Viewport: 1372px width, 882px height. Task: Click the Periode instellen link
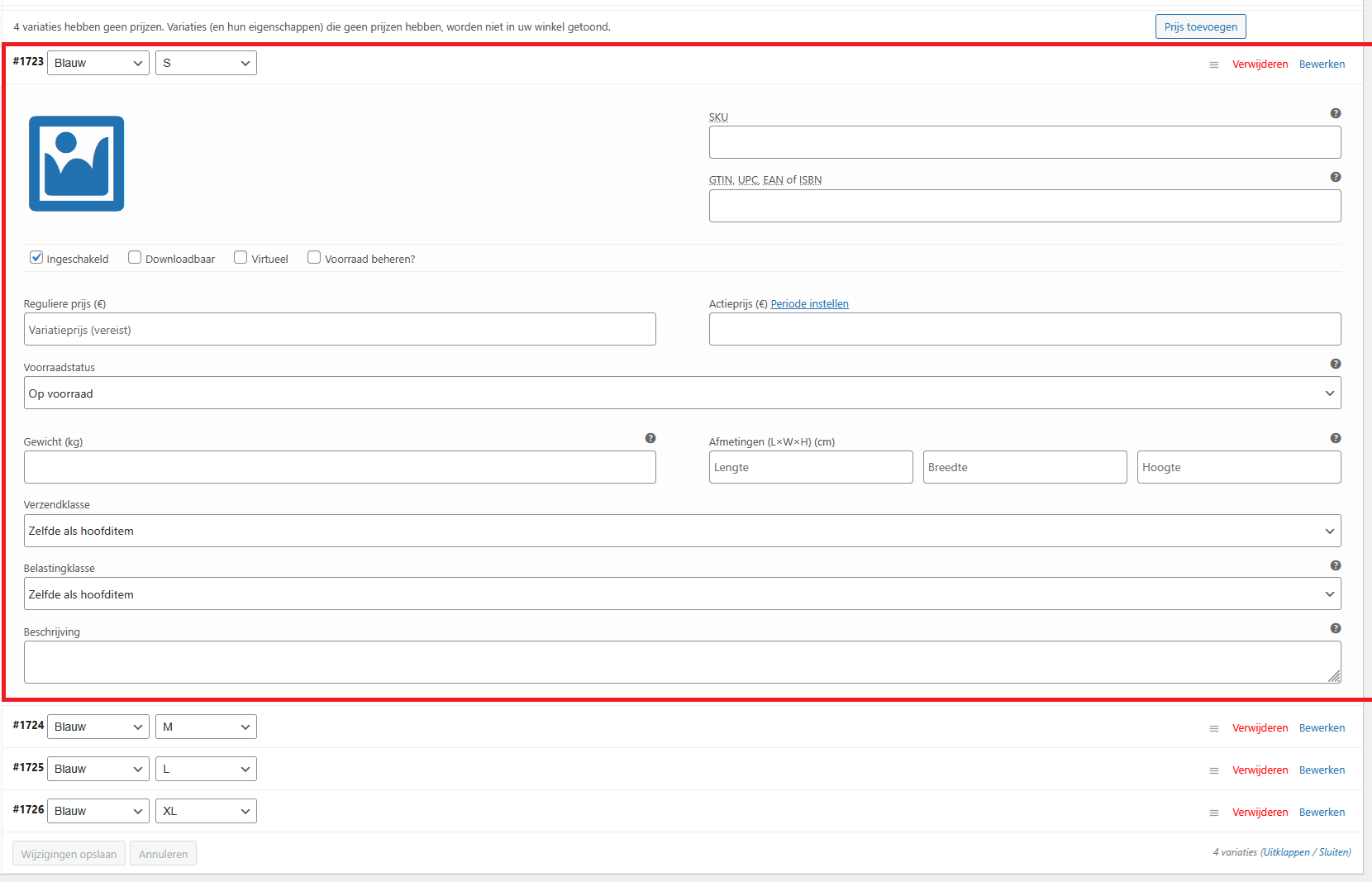(809, 304)
